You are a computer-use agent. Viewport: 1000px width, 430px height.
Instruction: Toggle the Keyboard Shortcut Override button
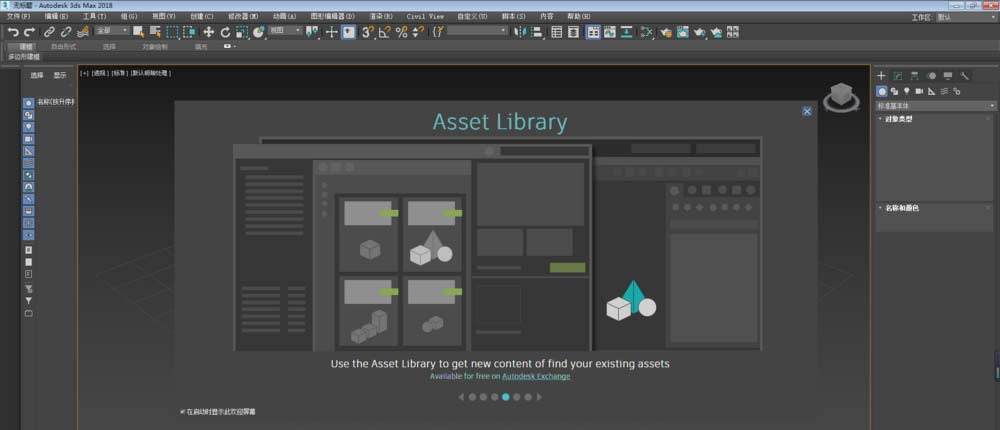(x=348, y=32)
